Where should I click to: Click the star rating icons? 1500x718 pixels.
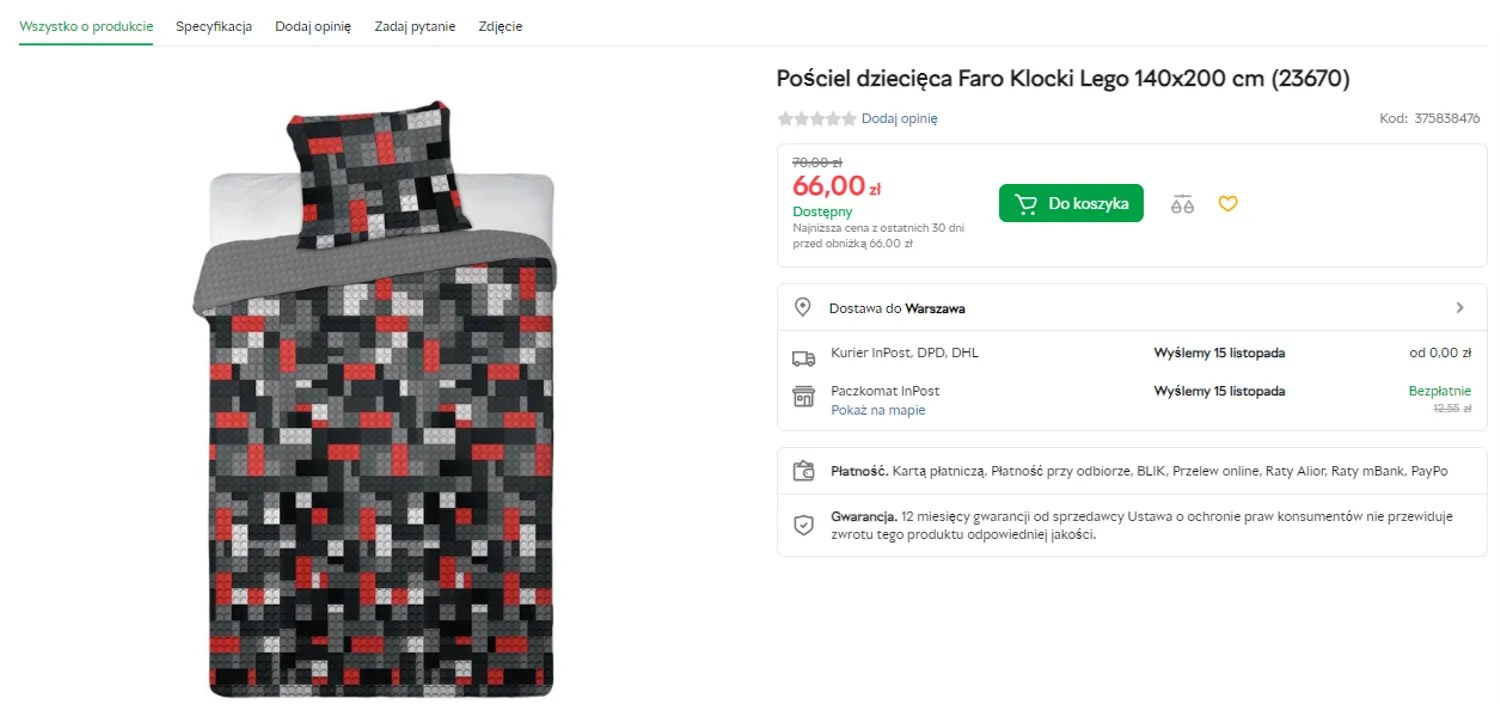click(817, 119)
